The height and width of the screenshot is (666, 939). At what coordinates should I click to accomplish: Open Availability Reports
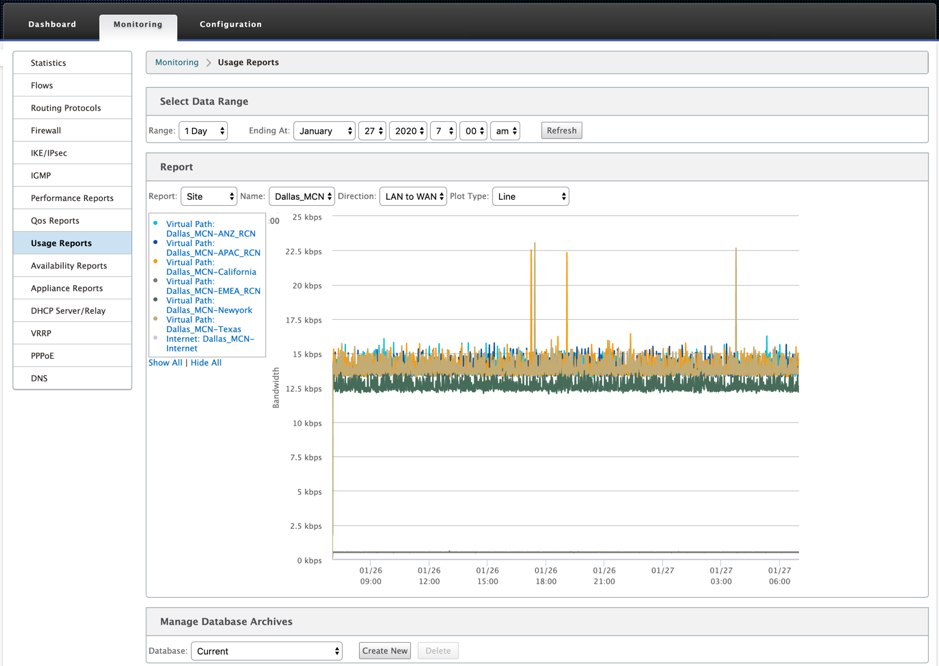pos(72,265)
